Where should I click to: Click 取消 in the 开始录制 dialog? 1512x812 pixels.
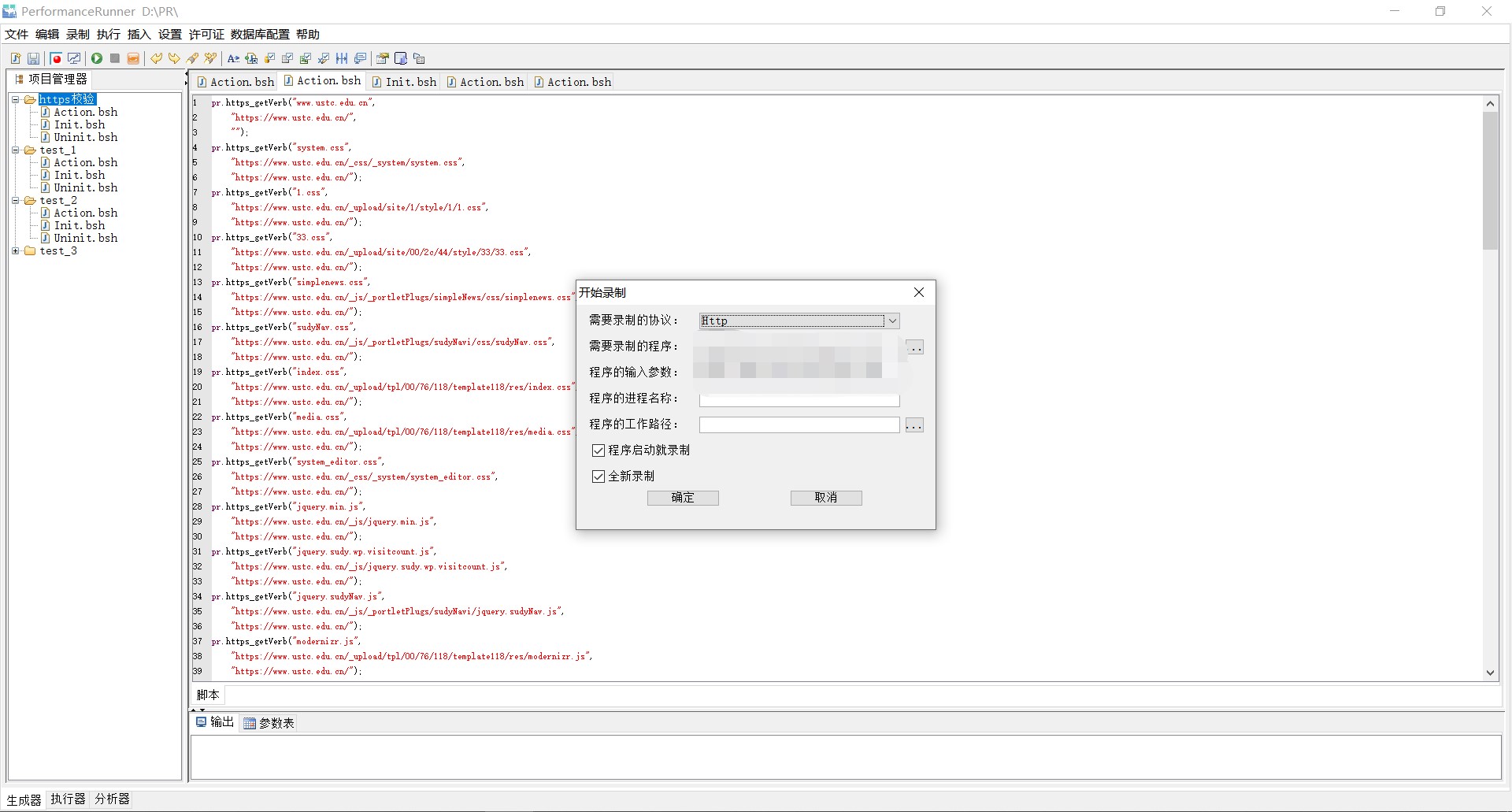[826, 498]
